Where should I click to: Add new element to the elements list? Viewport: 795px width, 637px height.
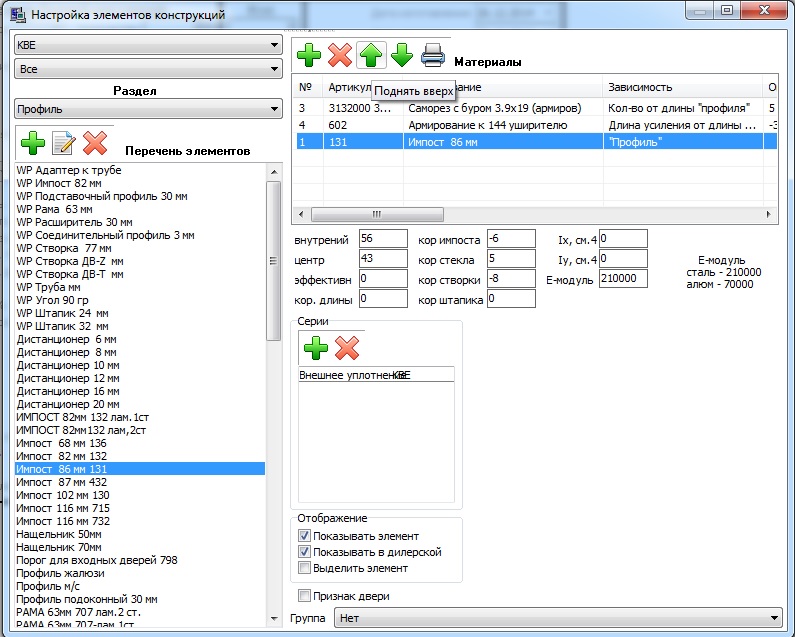click(x=33, y=143)
